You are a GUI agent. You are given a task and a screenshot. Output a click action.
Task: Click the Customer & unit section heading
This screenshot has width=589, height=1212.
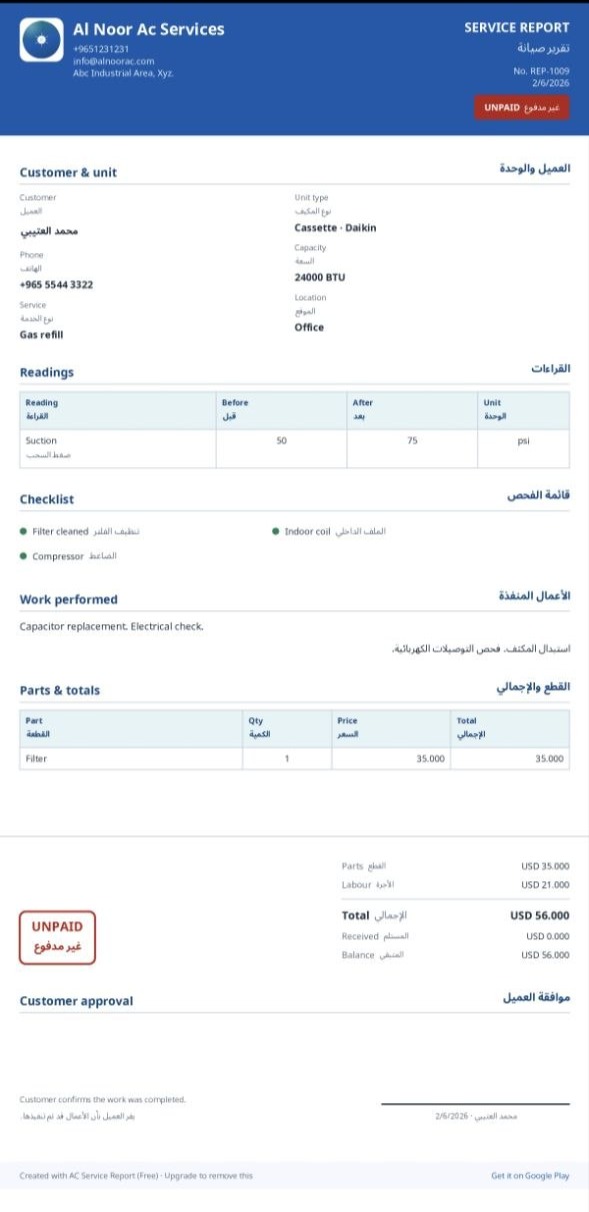pos(68,172)
